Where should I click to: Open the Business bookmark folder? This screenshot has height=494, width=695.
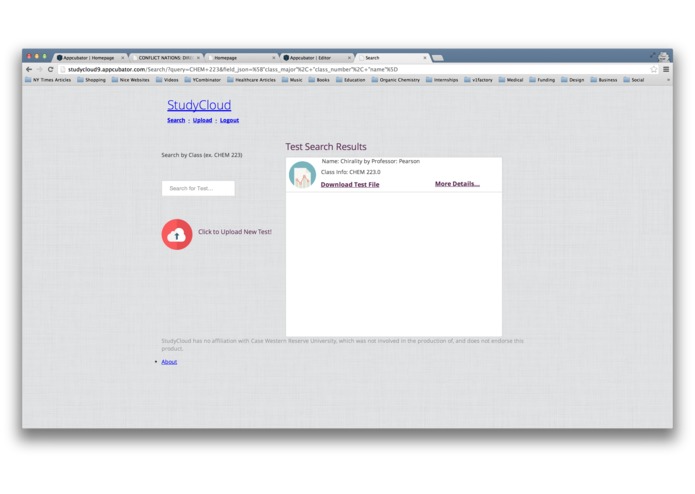(604, 80)
